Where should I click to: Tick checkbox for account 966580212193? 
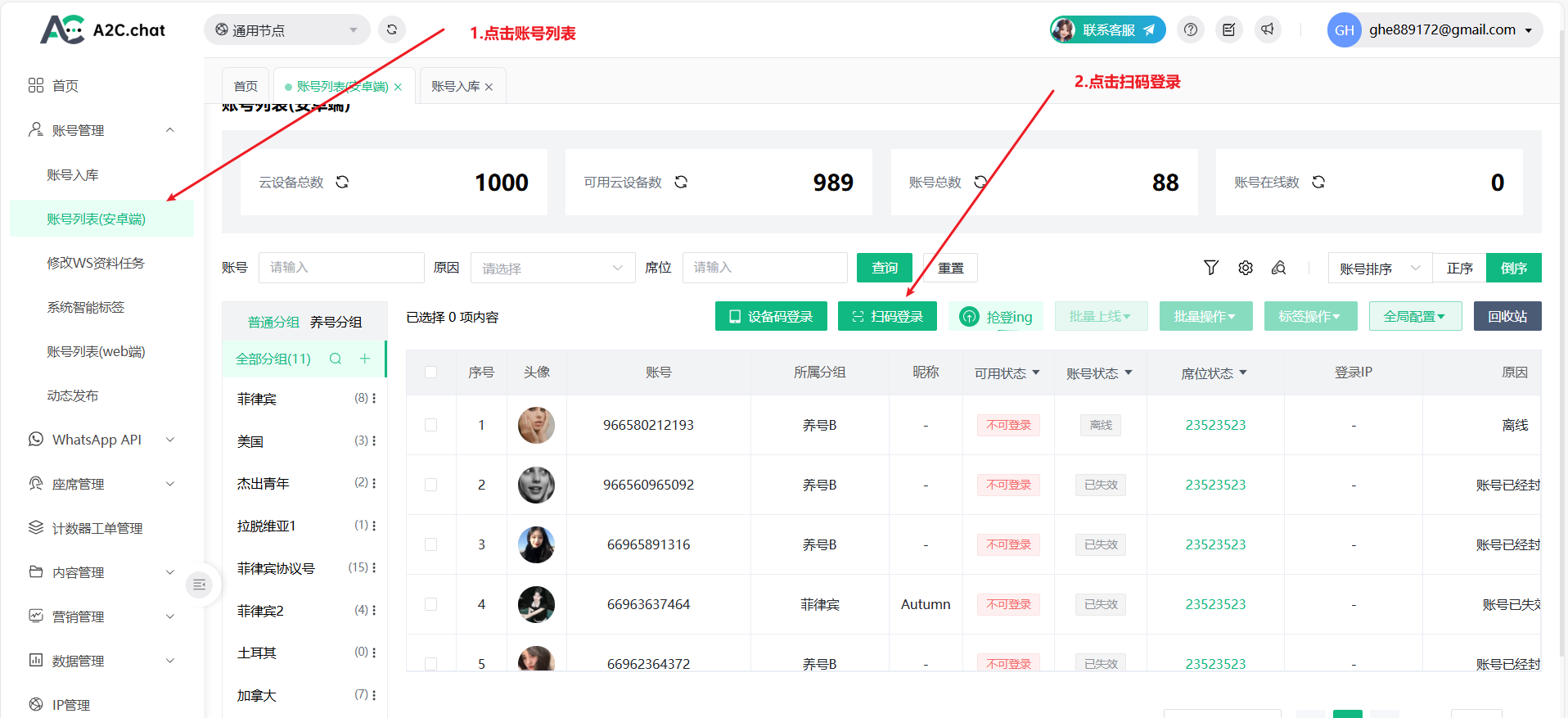(431, 425)
